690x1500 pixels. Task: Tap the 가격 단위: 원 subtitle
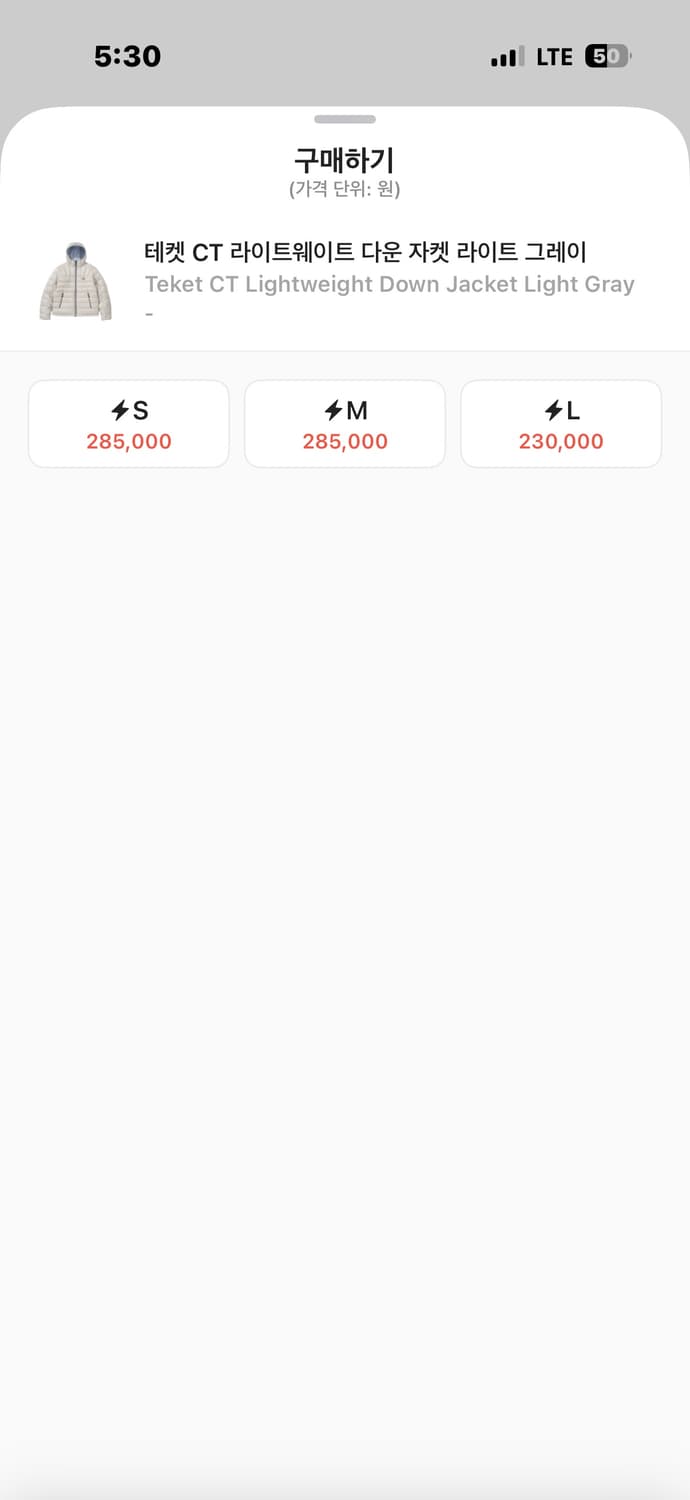click(345, 189)
